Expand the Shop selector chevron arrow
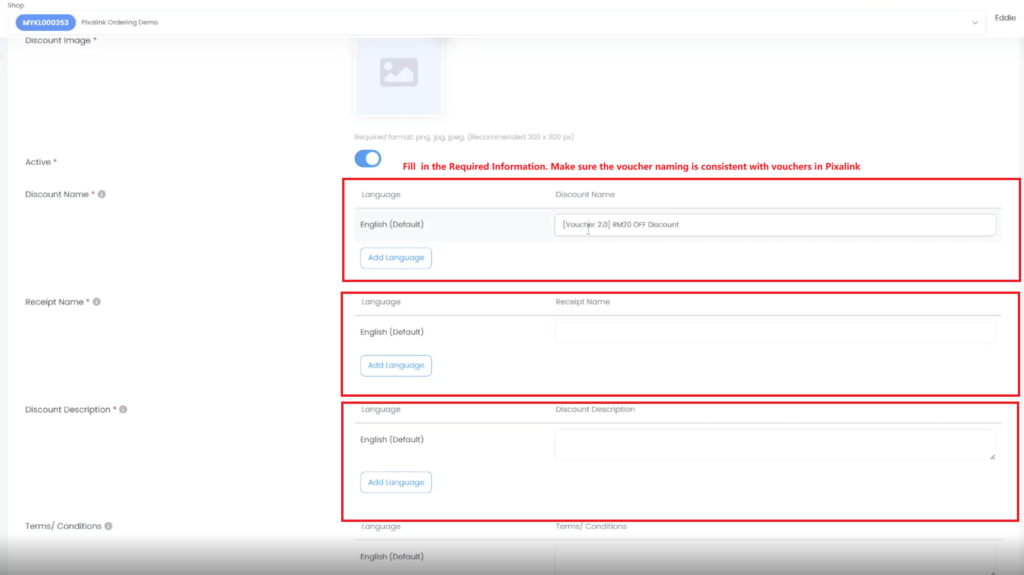1024x575 pixels. pos(975,22)
